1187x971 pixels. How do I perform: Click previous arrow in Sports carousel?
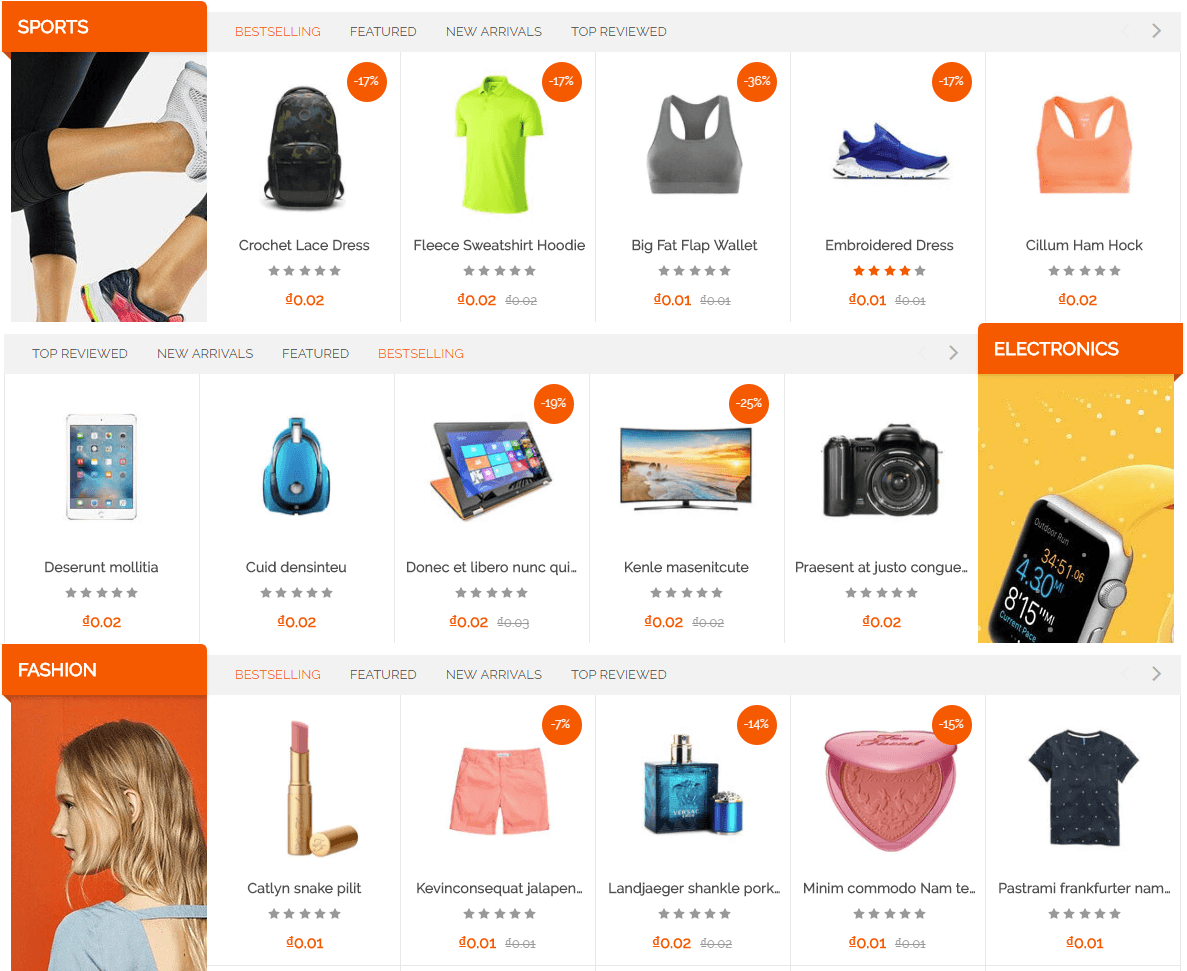[1126, 31]
